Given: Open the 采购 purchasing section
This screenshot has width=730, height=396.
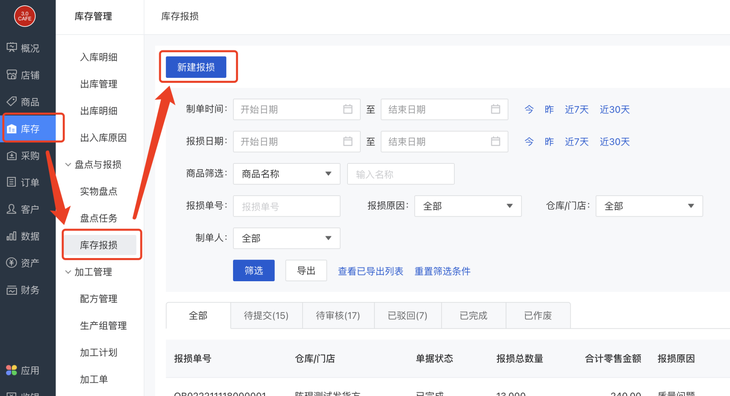Looking at the screenshot, I should [23, 155].
